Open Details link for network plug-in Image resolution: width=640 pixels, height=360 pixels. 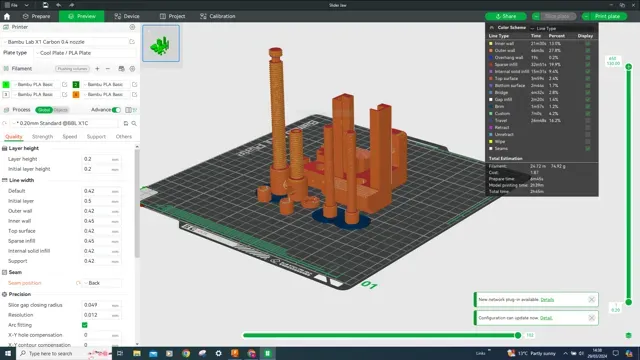pos(547,300)
